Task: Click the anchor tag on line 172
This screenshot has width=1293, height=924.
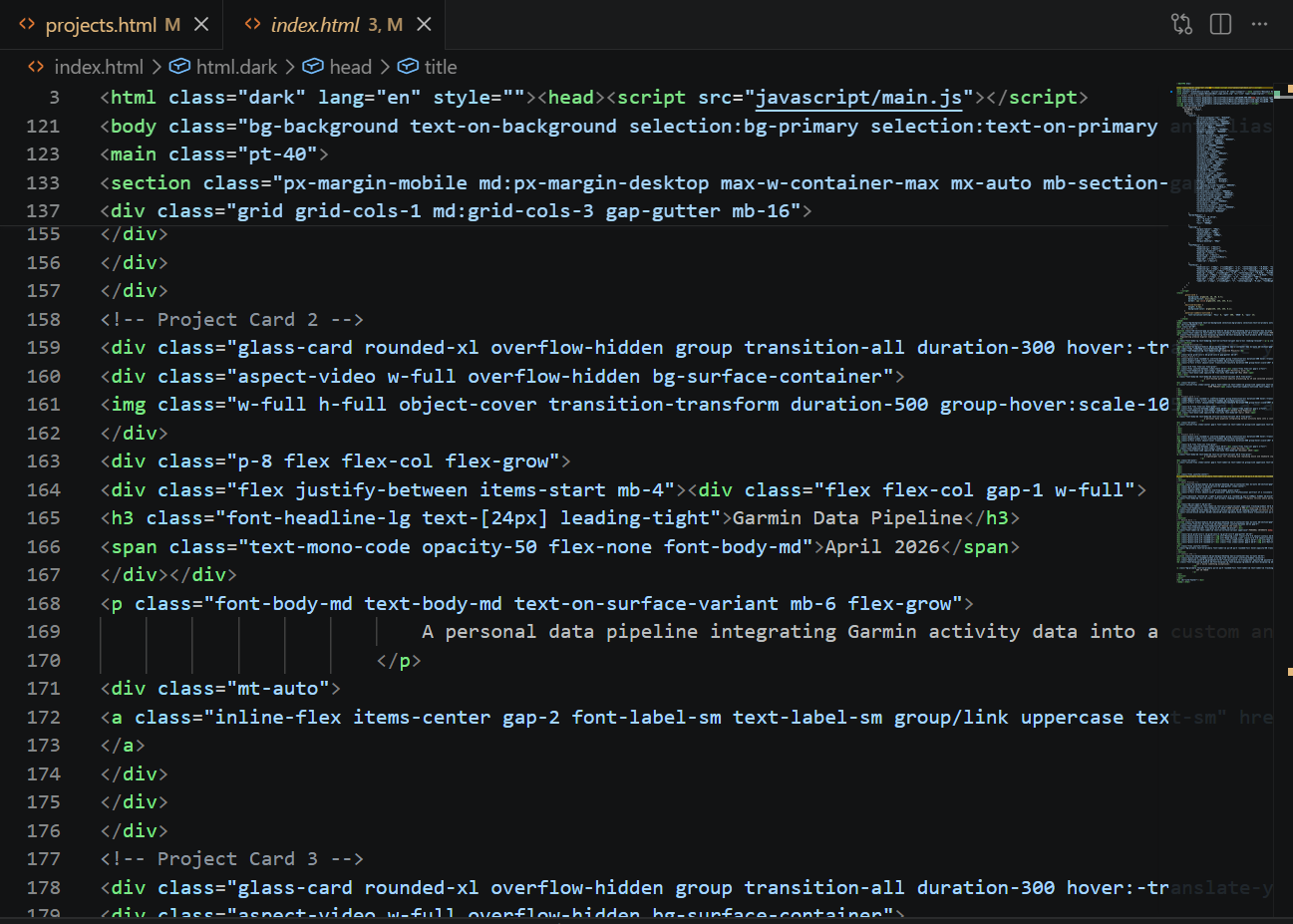Action: tap(634, 718)
